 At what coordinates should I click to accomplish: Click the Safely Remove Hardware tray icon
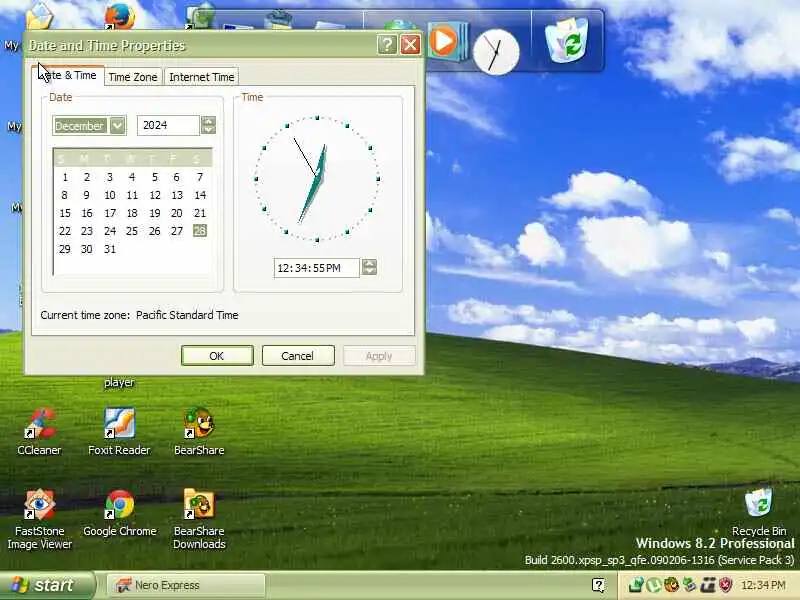689,585
